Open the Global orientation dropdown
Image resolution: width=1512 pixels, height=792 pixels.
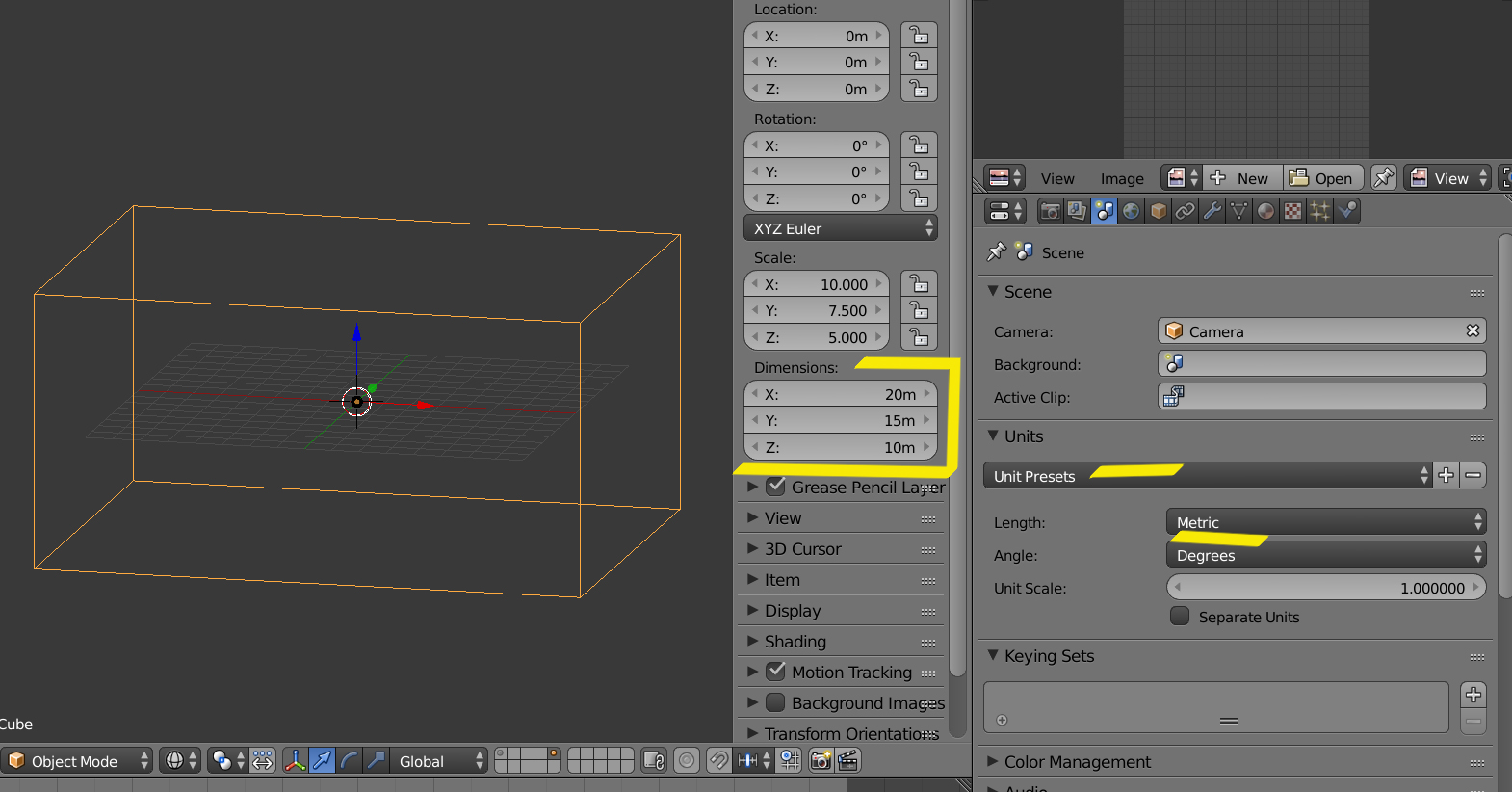click(x=439, y=761)
